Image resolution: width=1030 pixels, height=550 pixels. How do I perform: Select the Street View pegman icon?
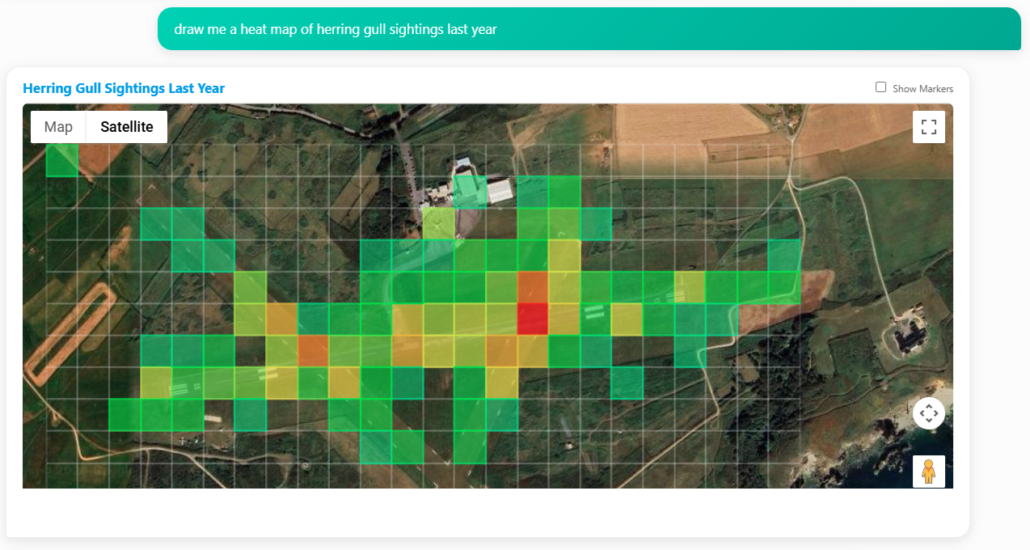(928, 471)
